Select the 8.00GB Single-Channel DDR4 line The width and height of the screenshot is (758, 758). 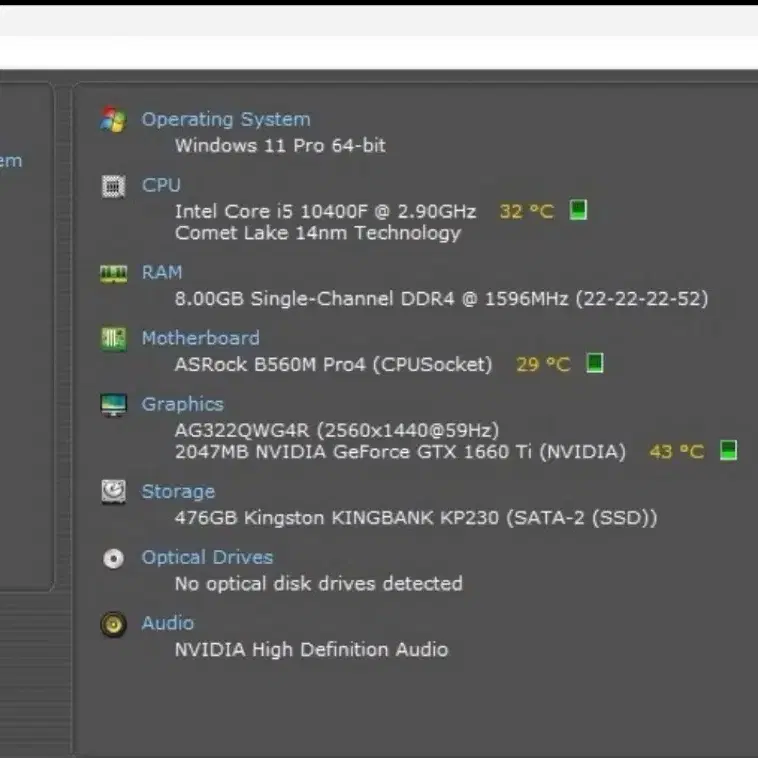(441, 299)
